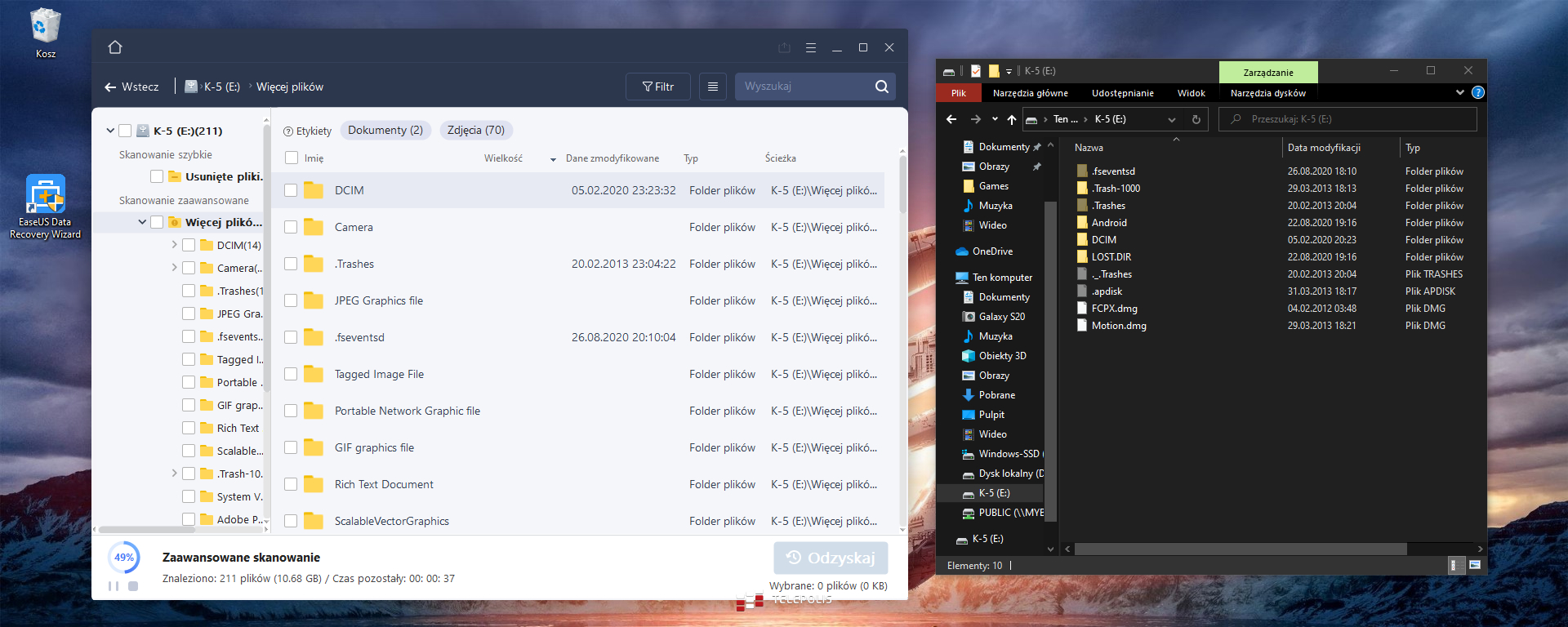Viewport: 1568px width, 627px height.
Task: Expand the DCIM(14) tree node
Action: click(174, 245)
